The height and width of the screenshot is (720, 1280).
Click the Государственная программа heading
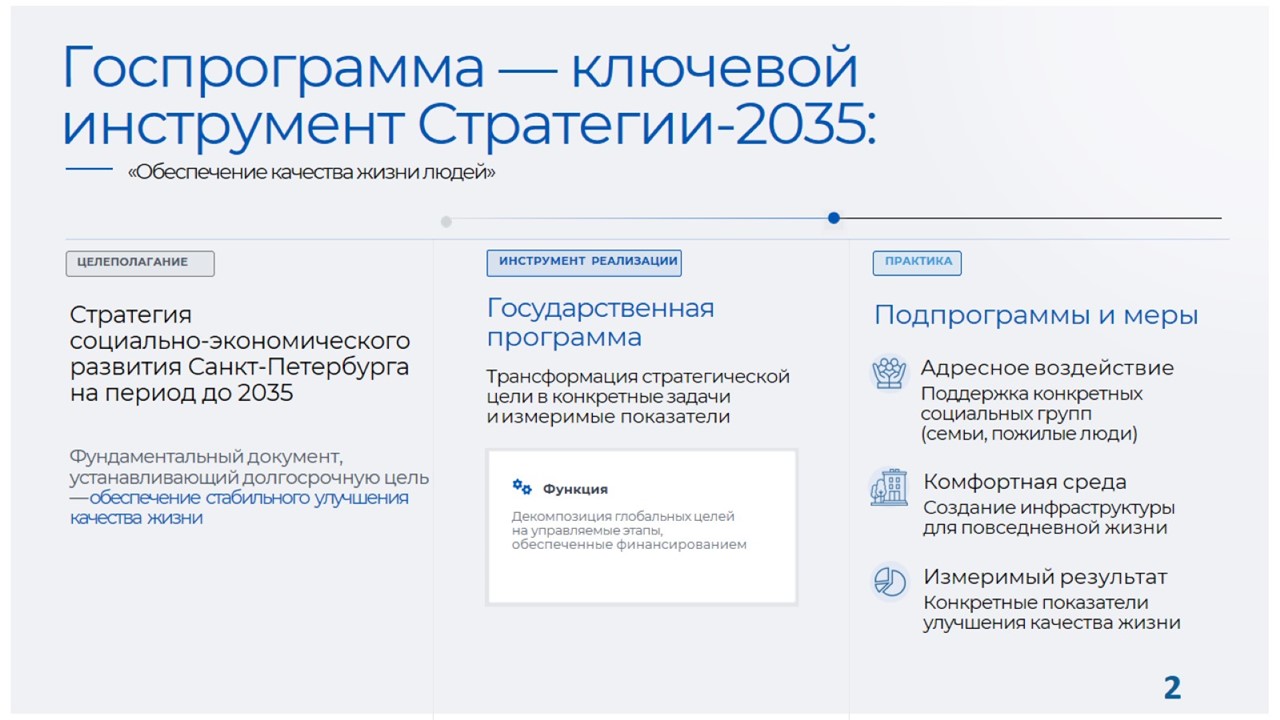click(x=600, y=322)
